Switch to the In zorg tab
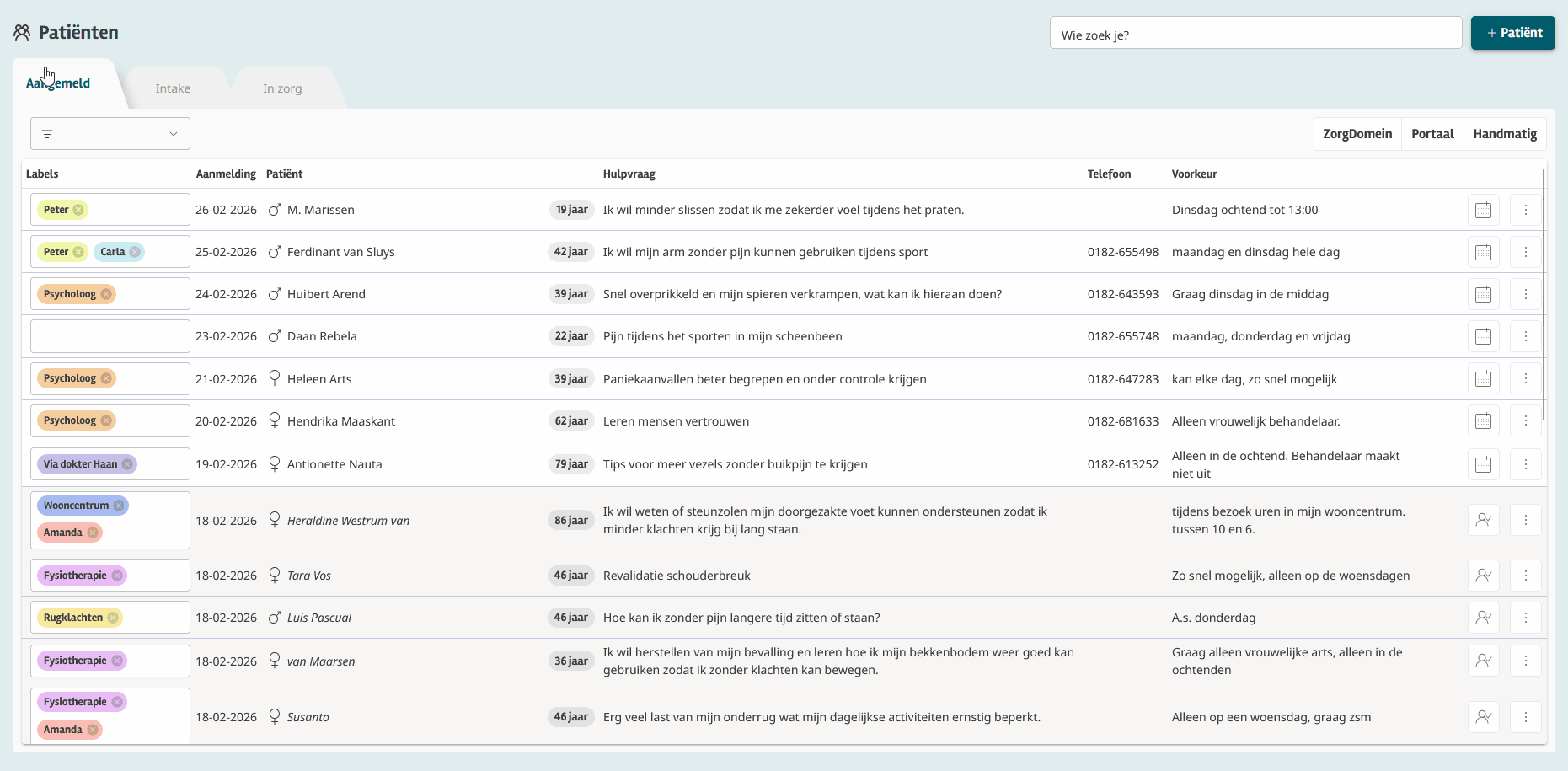This screenshot has height=771, width=1568. 282,88
